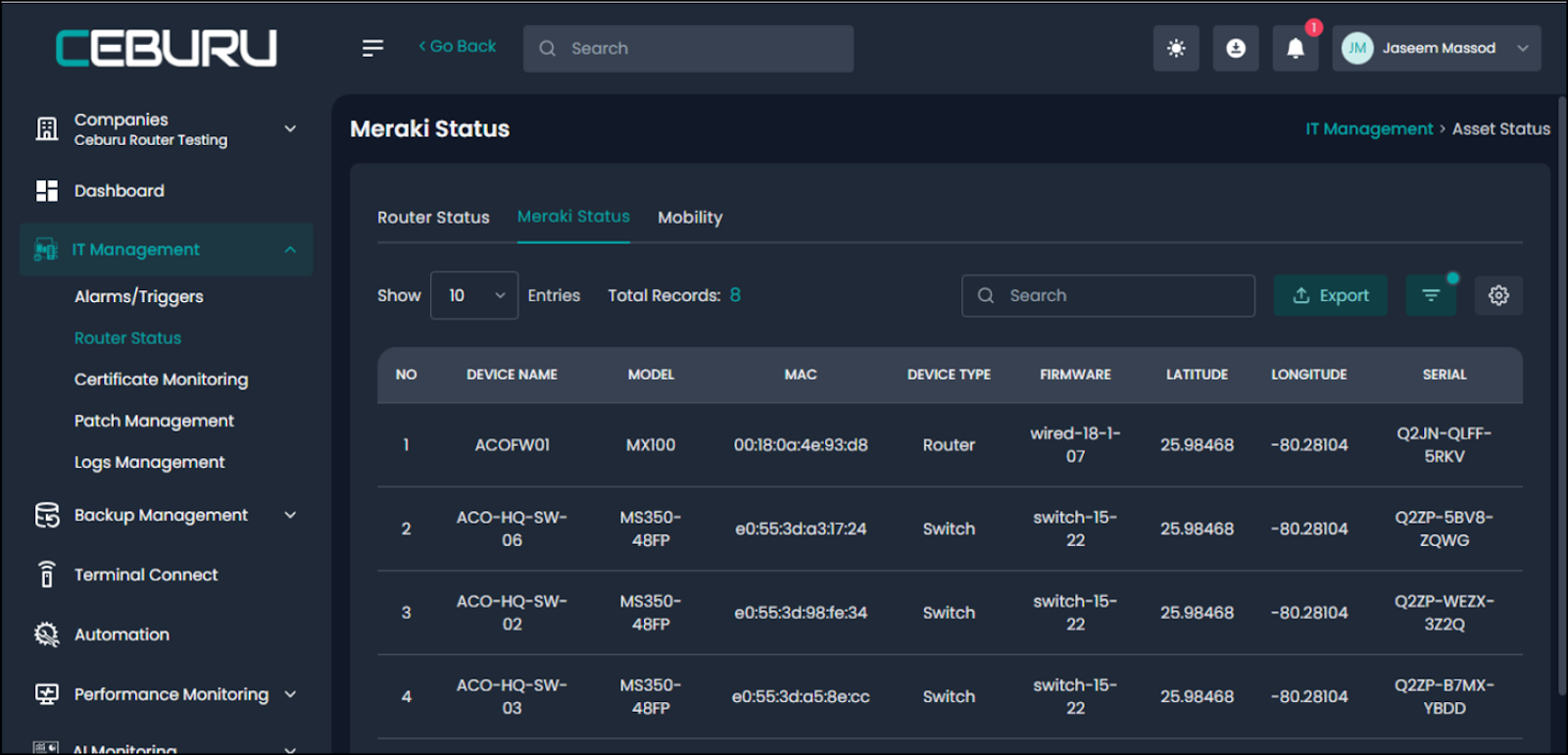Click device name ACO-HQ-SW-06
Screen dimensions: 1568x755
click(x=512, y=528)
